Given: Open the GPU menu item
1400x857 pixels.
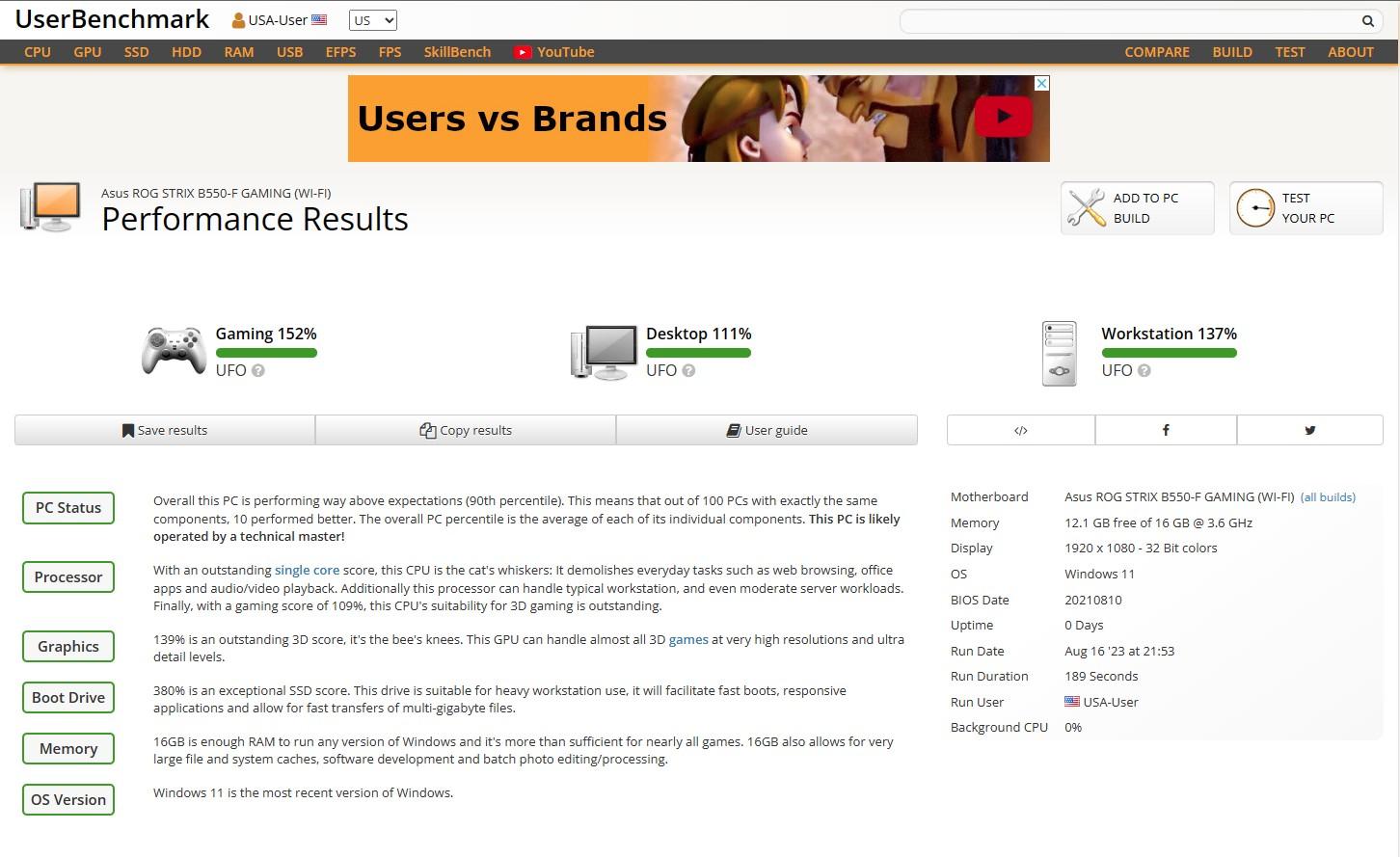Looking at the screenshot, I should coord(87,52).
